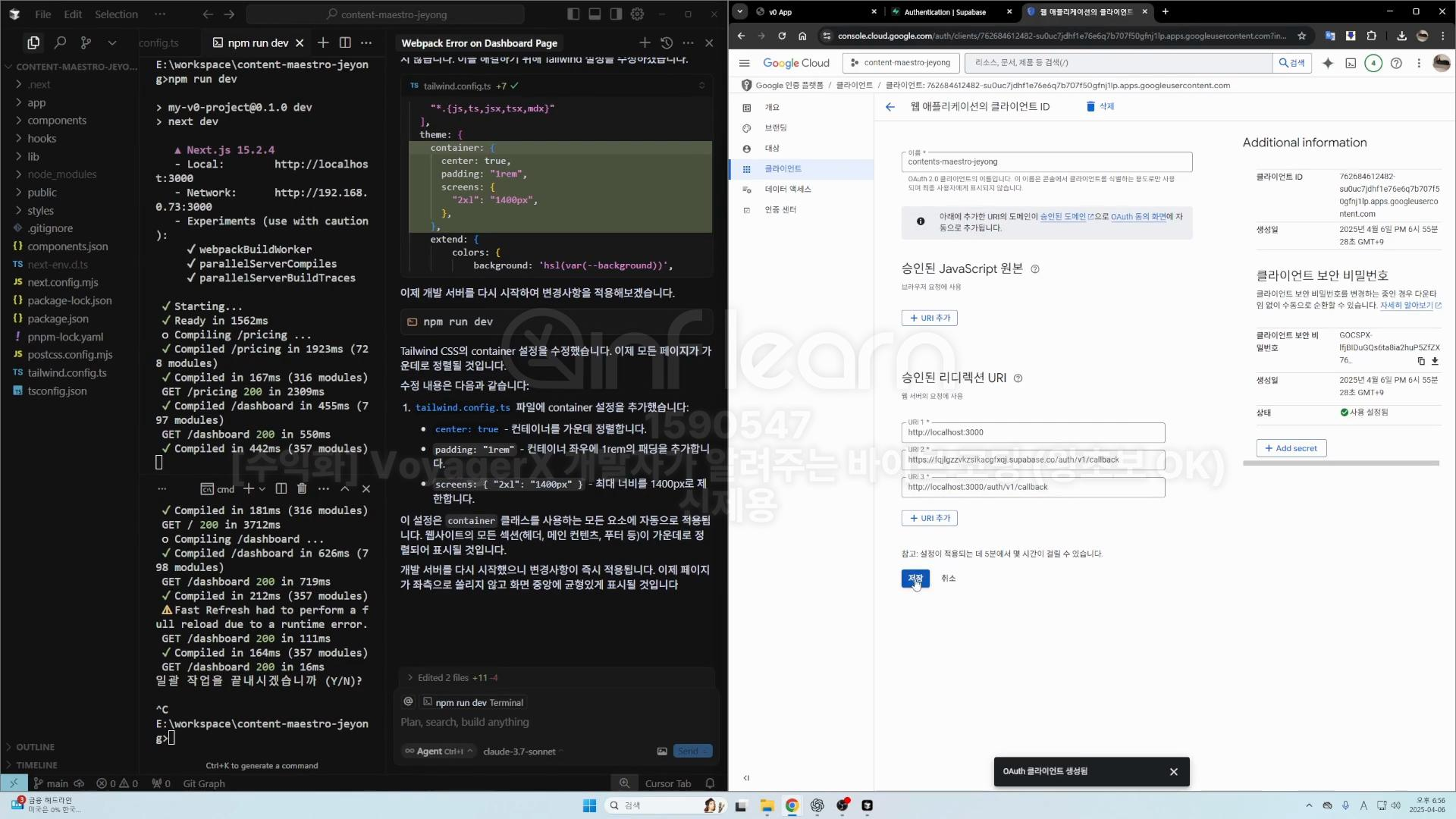Expand the components folder

click(x=57, y=121)
